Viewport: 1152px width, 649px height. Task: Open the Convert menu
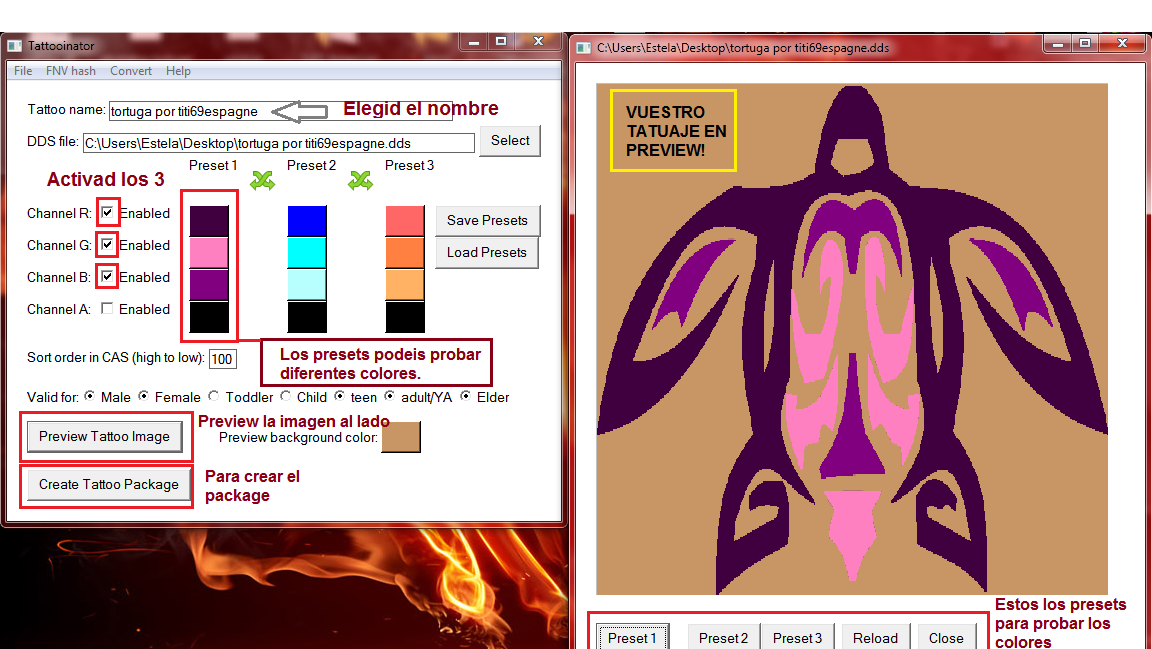coord(130,71)
